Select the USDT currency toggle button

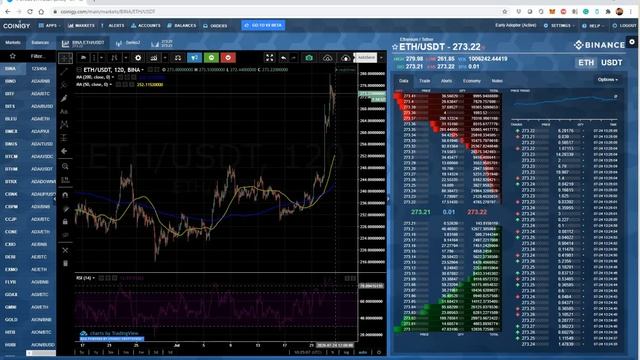(611, 62)
